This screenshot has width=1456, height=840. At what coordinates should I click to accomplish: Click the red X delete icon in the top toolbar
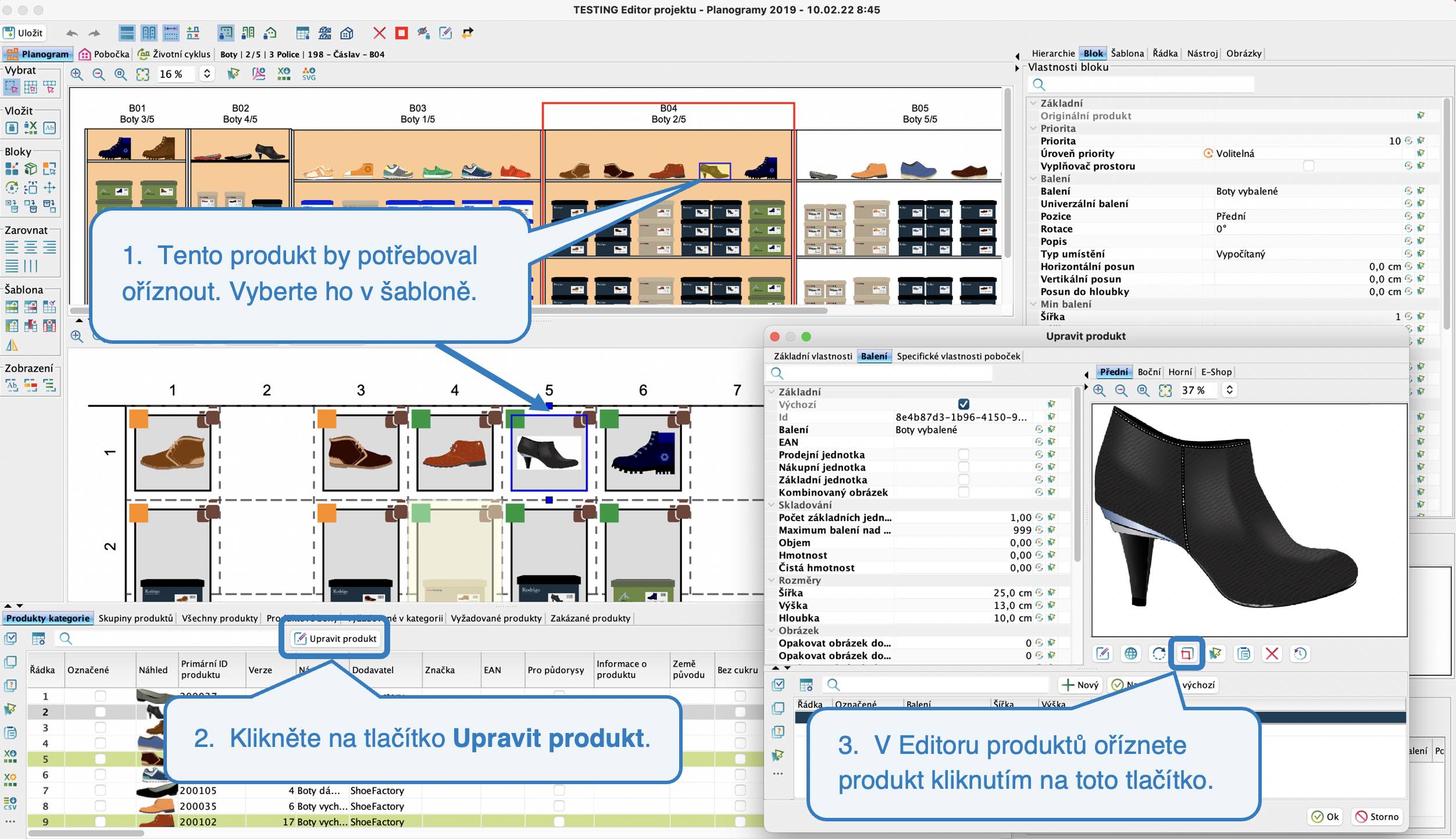tap(379, 33)
